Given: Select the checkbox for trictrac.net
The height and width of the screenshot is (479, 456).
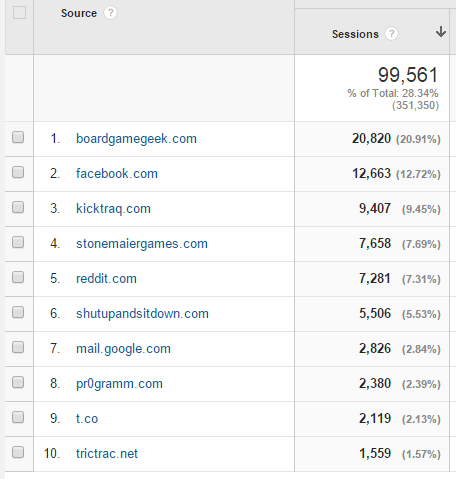Looking at the screenshot, I should pos(18,452).
